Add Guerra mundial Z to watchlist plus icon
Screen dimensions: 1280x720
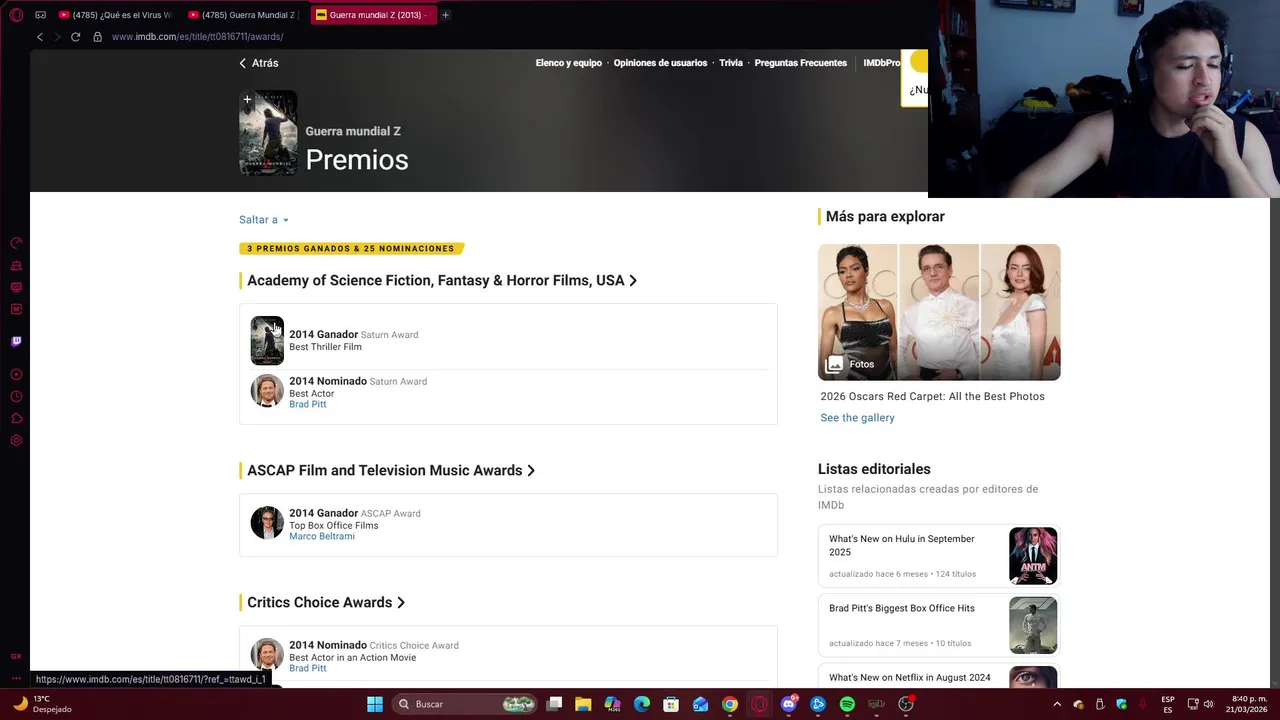pyautogui.click(x=247, y=99)
